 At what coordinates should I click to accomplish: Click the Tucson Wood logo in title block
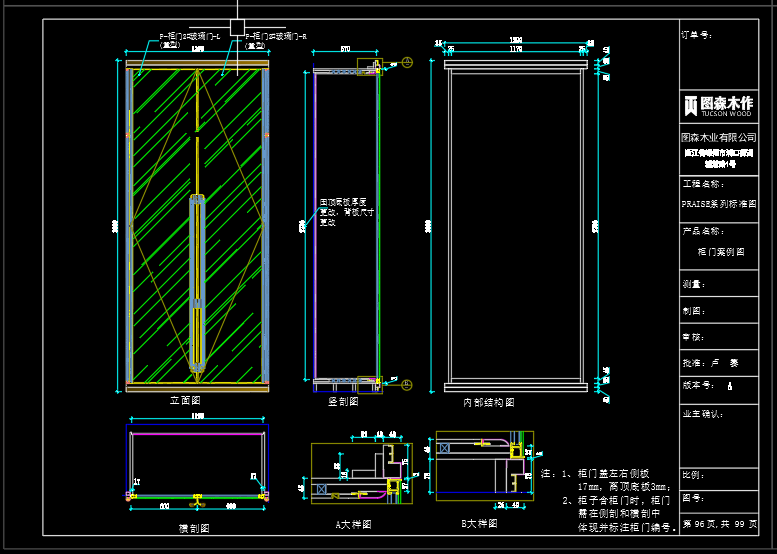[x=718, y=105]
